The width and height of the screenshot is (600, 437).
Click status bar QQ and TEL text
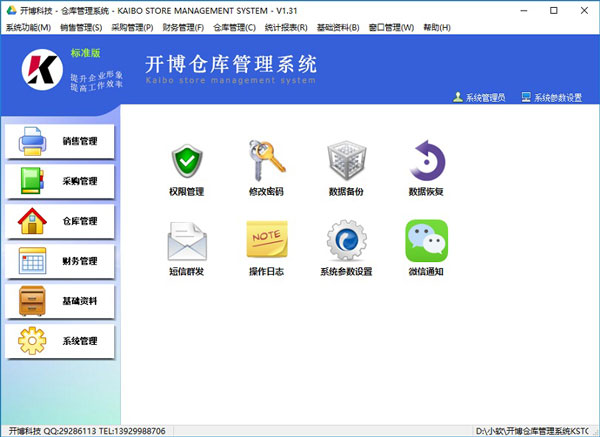point(87,431)
